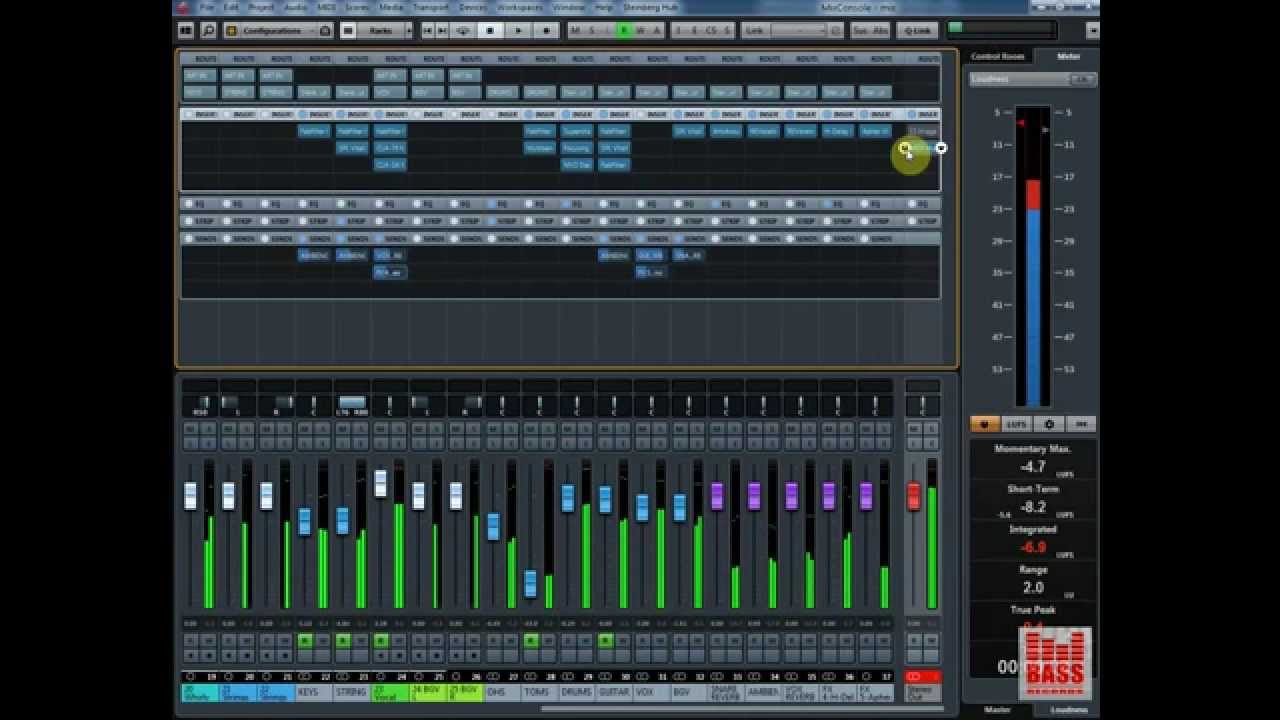Deactivate all Mute states M button
The height and width of the screenshot is (720, 1280).
point(575,31)
